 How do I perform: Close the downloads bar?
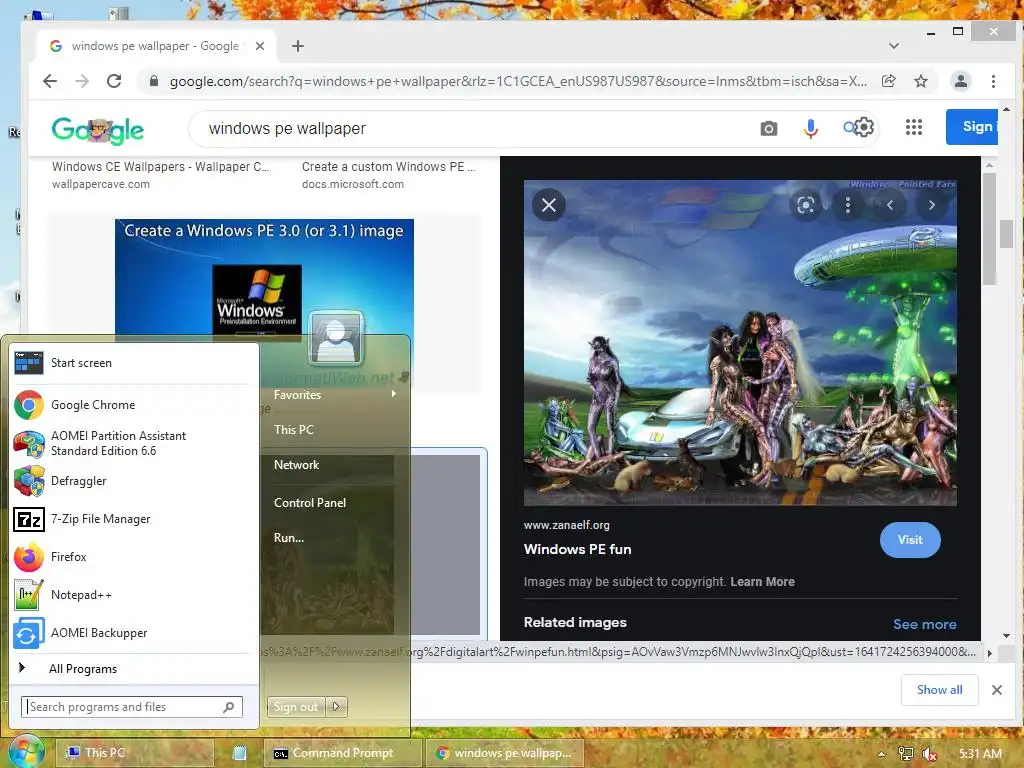(997, 690)
